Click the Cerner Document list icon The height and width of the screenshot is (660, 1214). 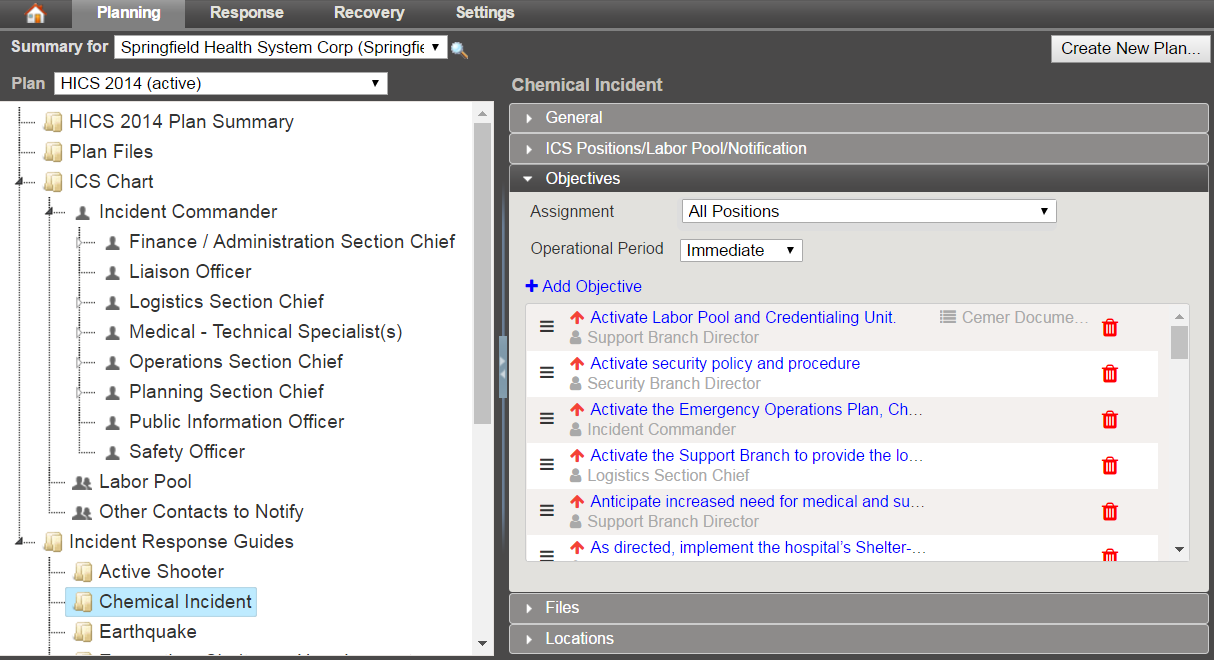(948, 317)
